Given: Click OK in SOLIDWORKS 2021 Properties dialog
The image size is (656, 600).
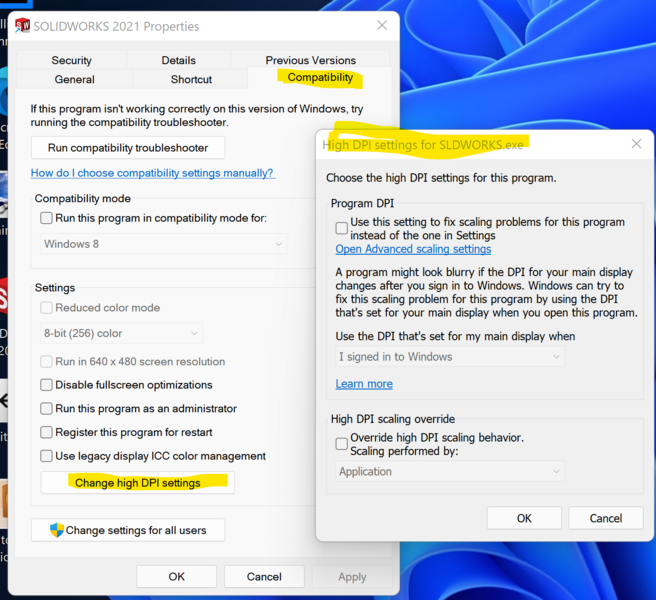Looking at the screenshot, I should 177,577.
